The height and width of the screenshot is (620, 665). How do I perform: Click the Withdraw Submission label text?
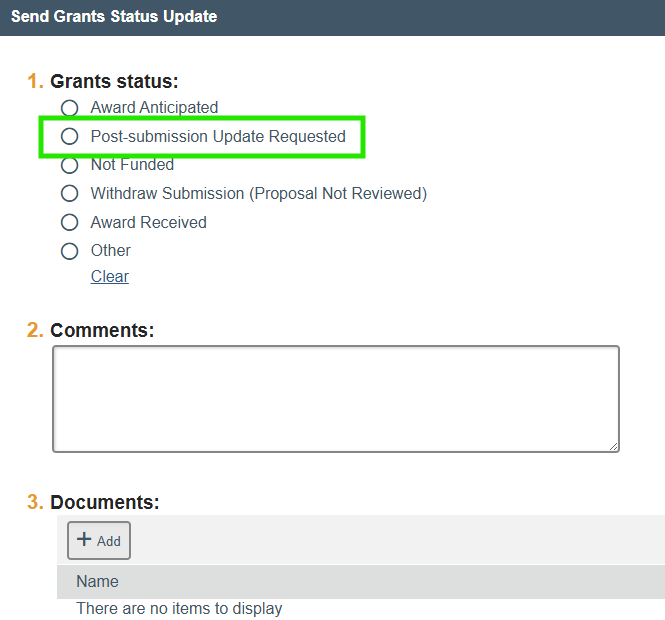[x=258, y=193]
